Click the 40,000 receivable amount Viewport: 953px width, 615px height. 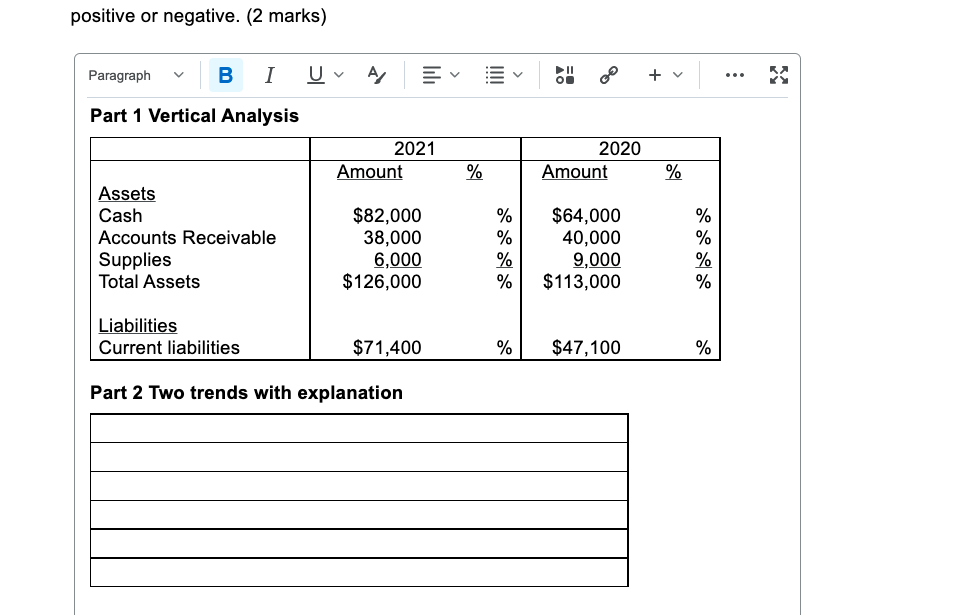[x=592, y=238]
